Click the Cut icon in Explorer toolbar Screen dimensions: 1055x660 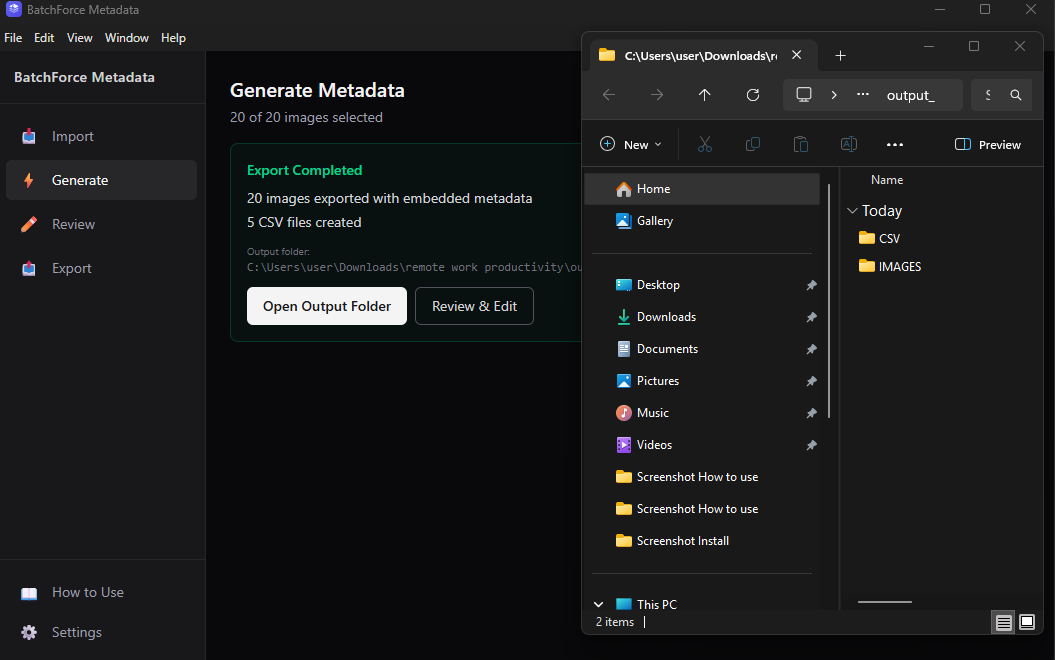(705, 144)
